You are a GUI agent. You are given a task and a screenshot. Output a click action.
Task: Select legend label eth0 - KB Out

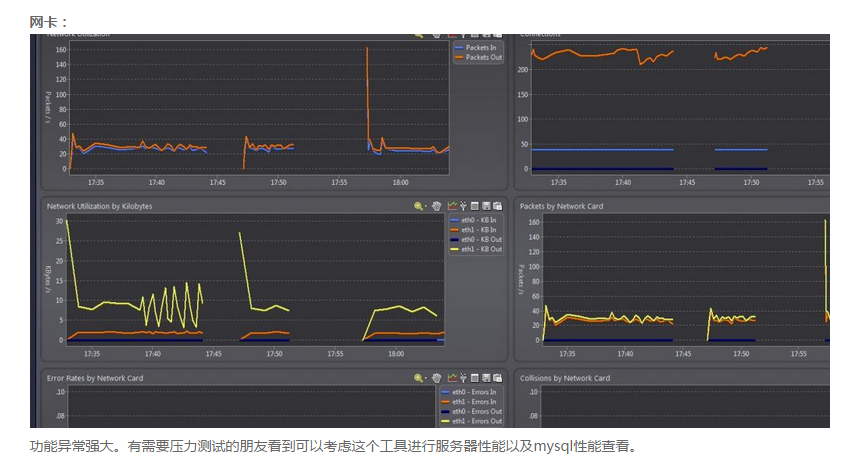pyautogui.click(x=481, y=240)
